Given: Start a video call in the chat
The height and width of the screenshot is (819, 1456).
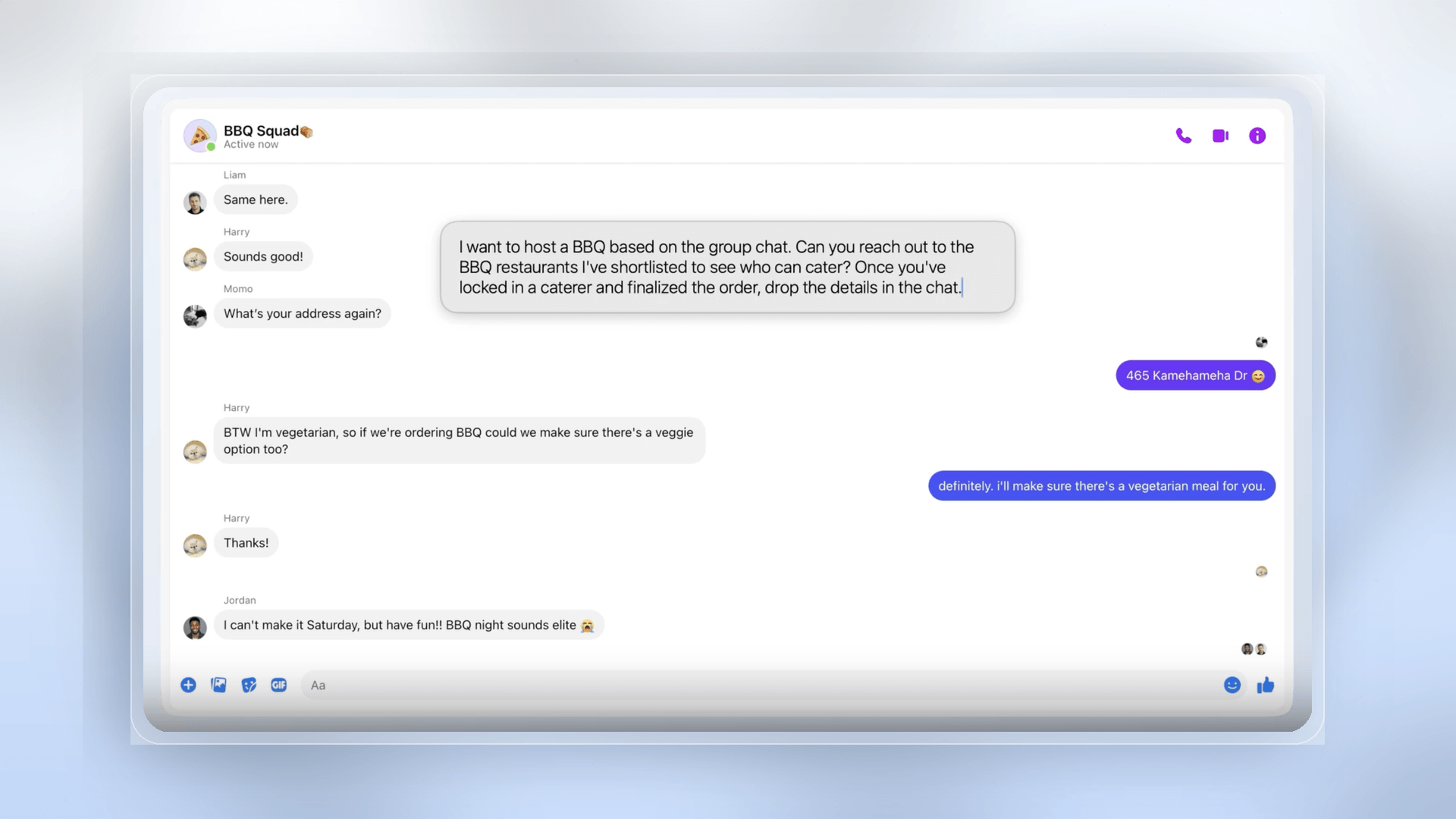Looking at the screenshot, I should pos(1220,136).
